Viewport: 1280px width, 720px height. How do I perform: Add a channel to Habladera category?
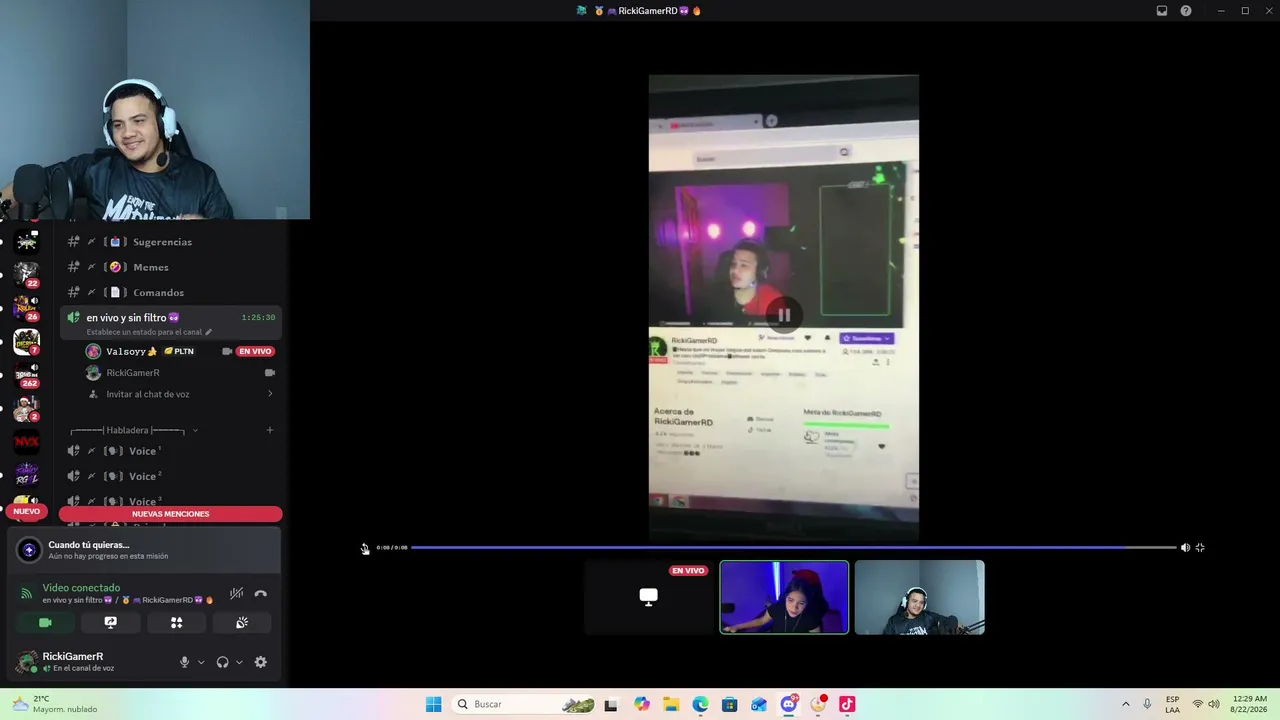(x=270, y=430)
